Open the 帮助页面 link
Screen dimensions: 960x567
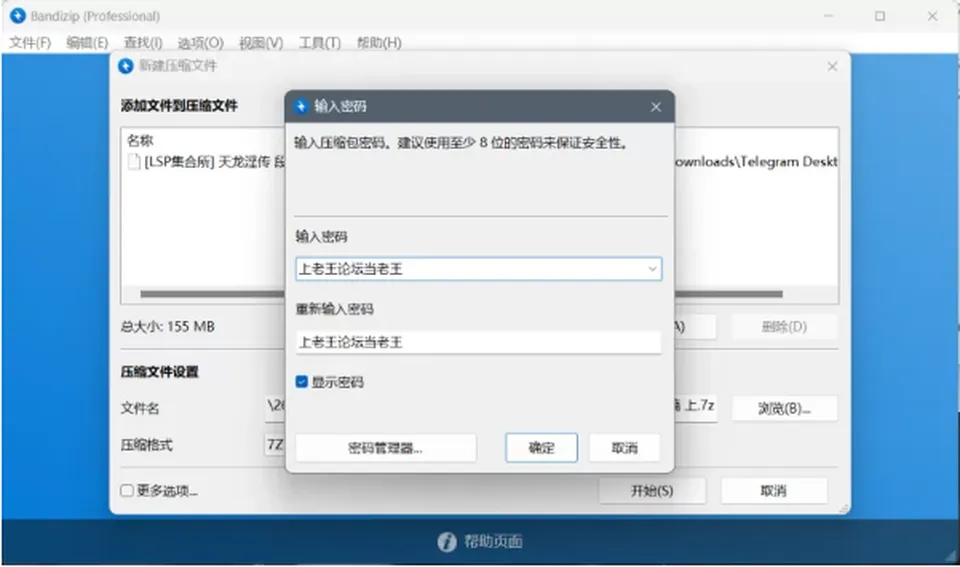click(x=493, y=541)
